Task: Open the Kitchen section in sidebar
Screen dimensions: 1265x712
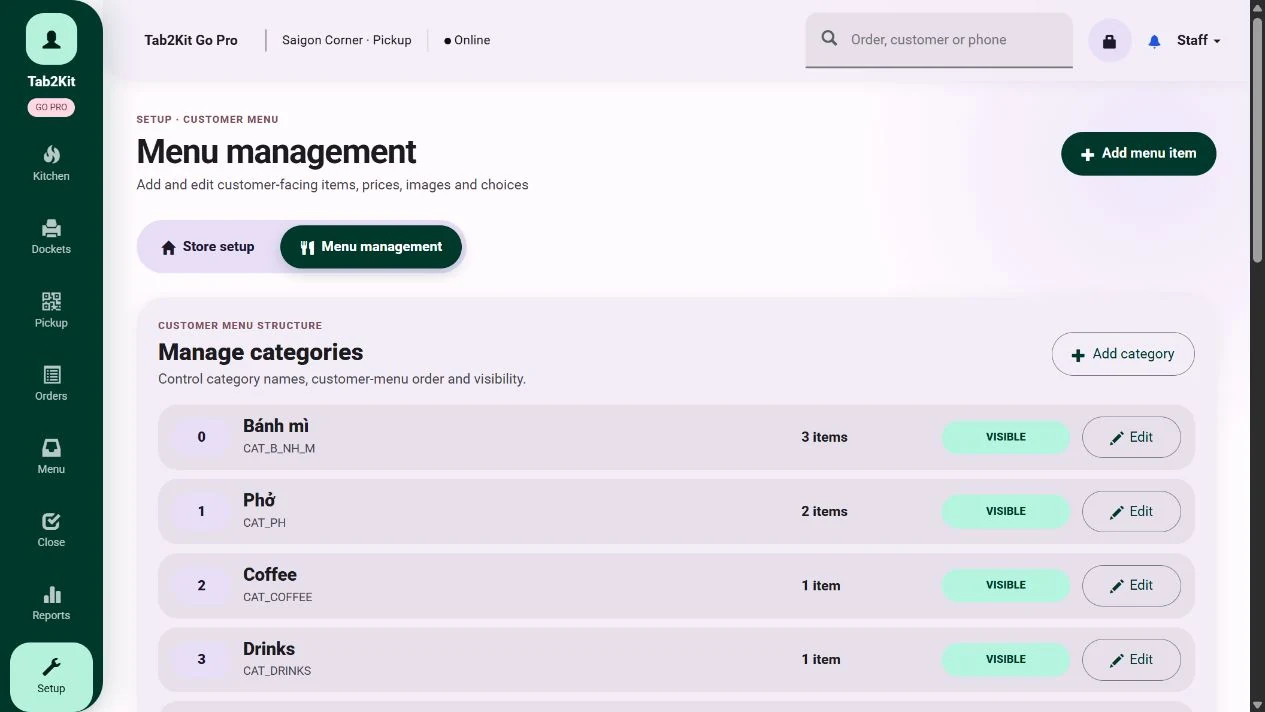Action: click(51, 163)
